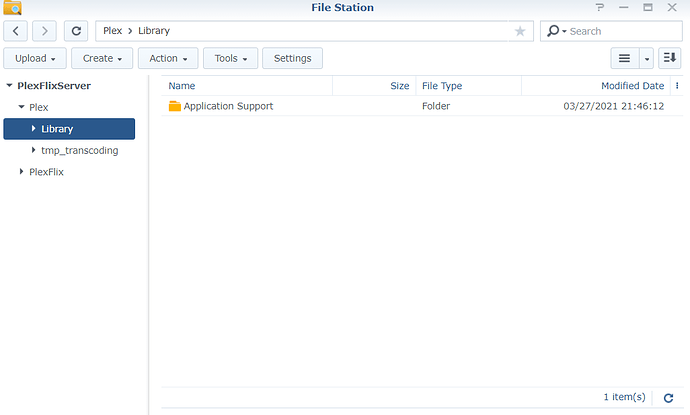690x415 pixels.
Task: Add current folder to favorites star
Action: tap(520, 31)
